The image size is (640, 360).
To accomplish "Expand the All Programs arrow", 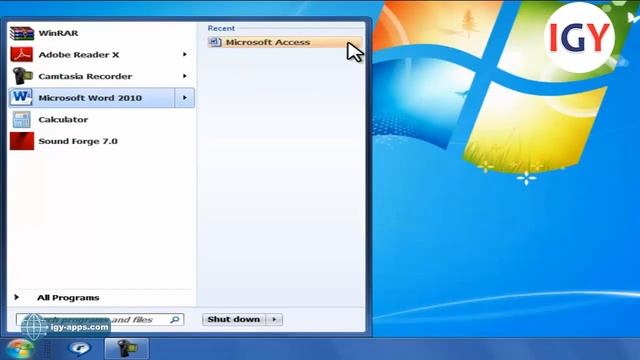I will pos(17,297).
